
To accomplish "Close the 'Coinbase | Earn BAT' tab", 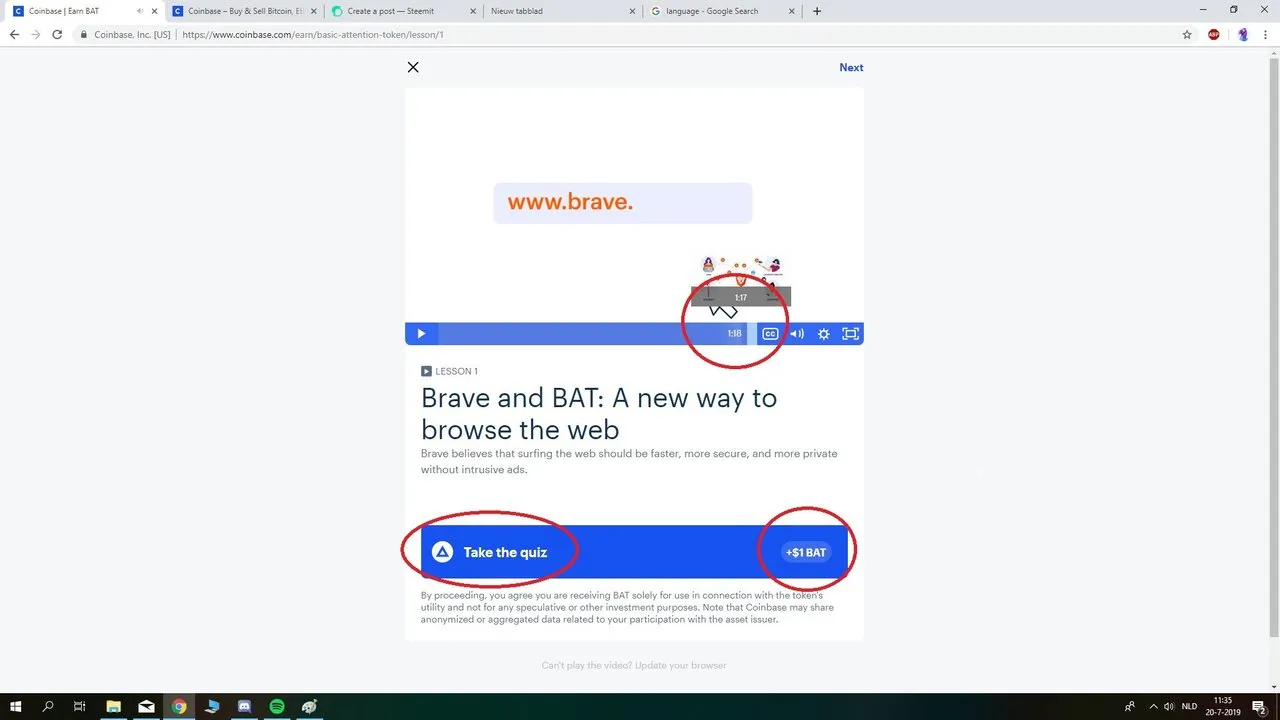I will [x=154, y=11].
